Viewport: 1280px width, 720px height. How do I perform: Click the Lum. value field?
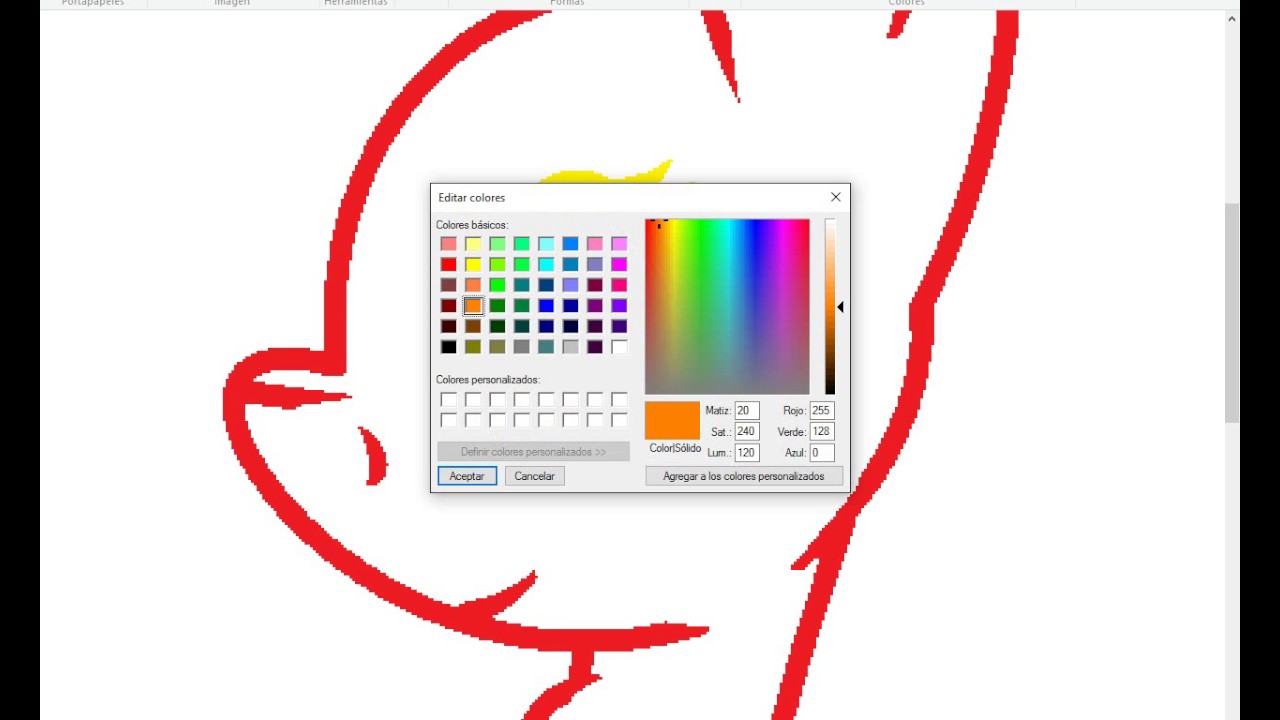coord(747,453)
